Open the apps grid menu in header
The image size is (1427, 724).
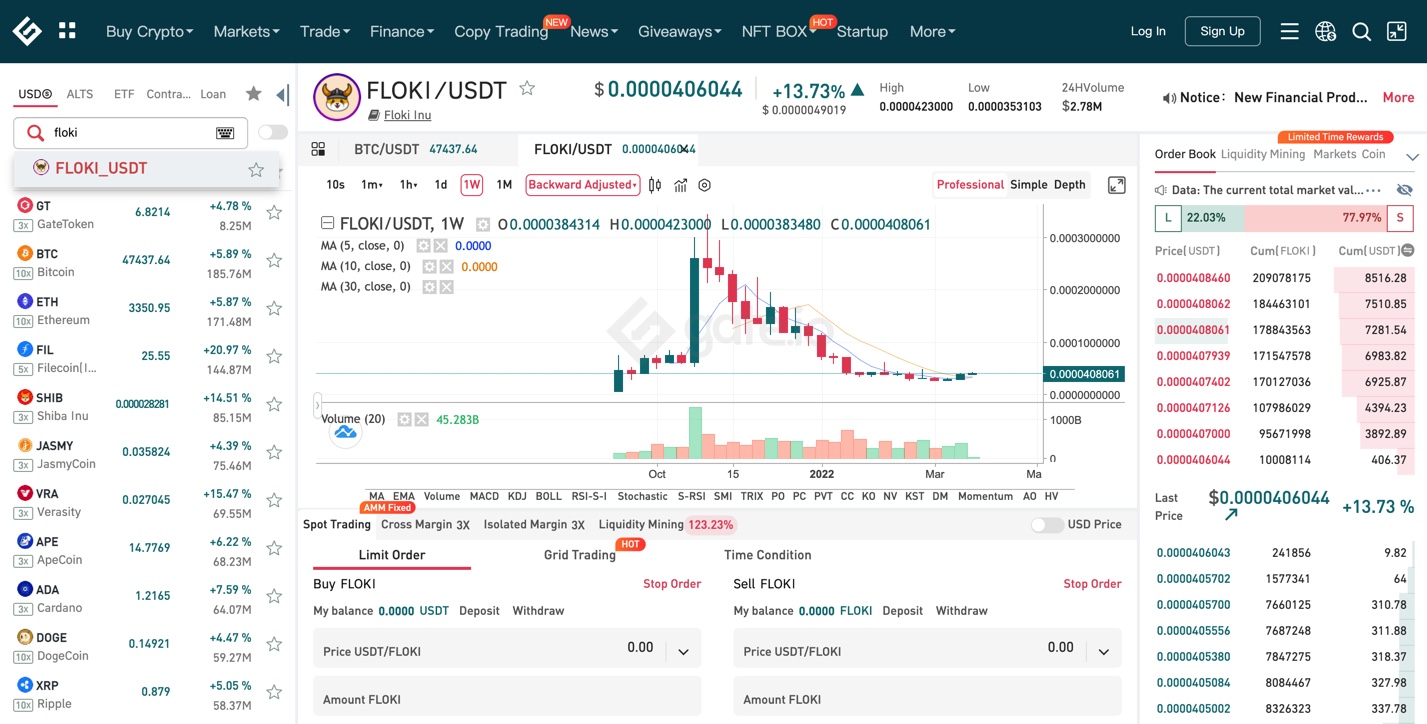67,31
